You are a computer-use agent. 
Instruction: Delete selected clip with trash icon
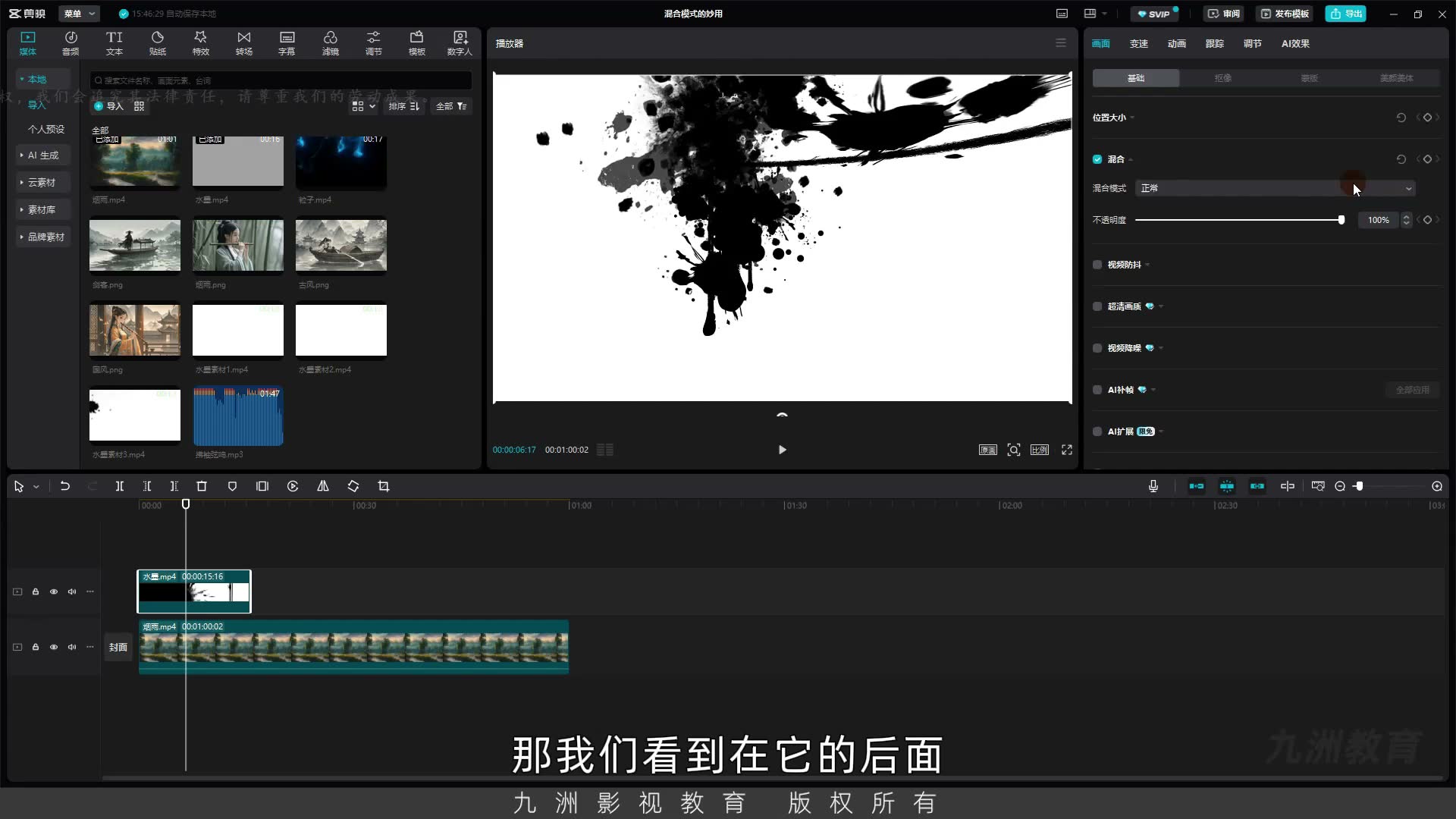pyautogui.click(x=202, y=486)
